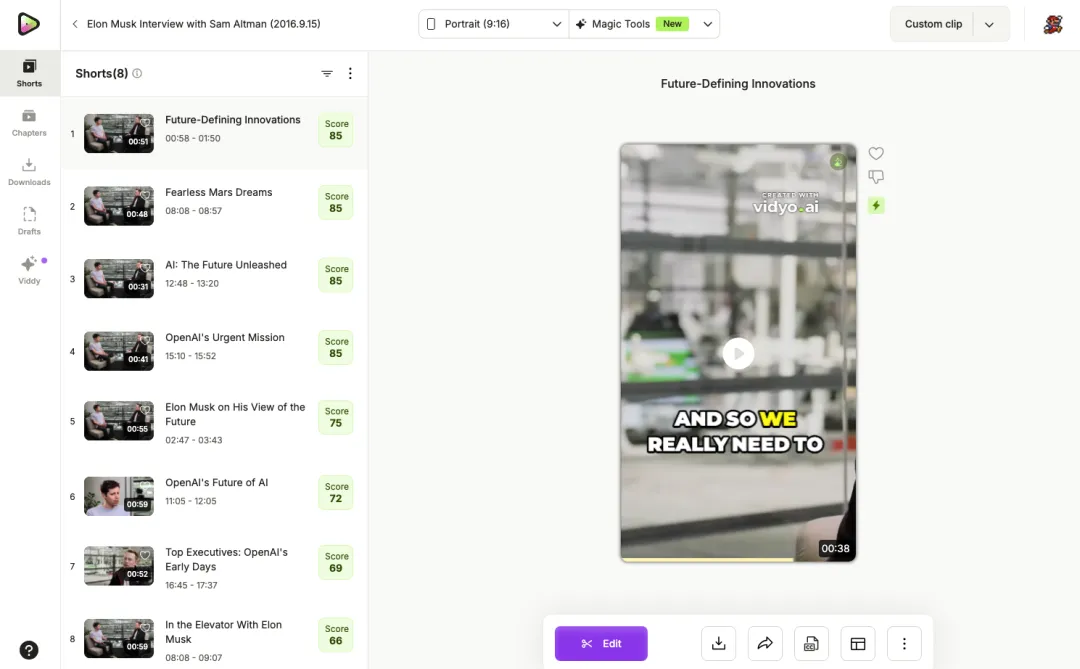This screenshot has width=1080, height=669.
Task: Expand the Portrait (9:16) aspect ratio dropdown
Action: click(x=493, y=24)
